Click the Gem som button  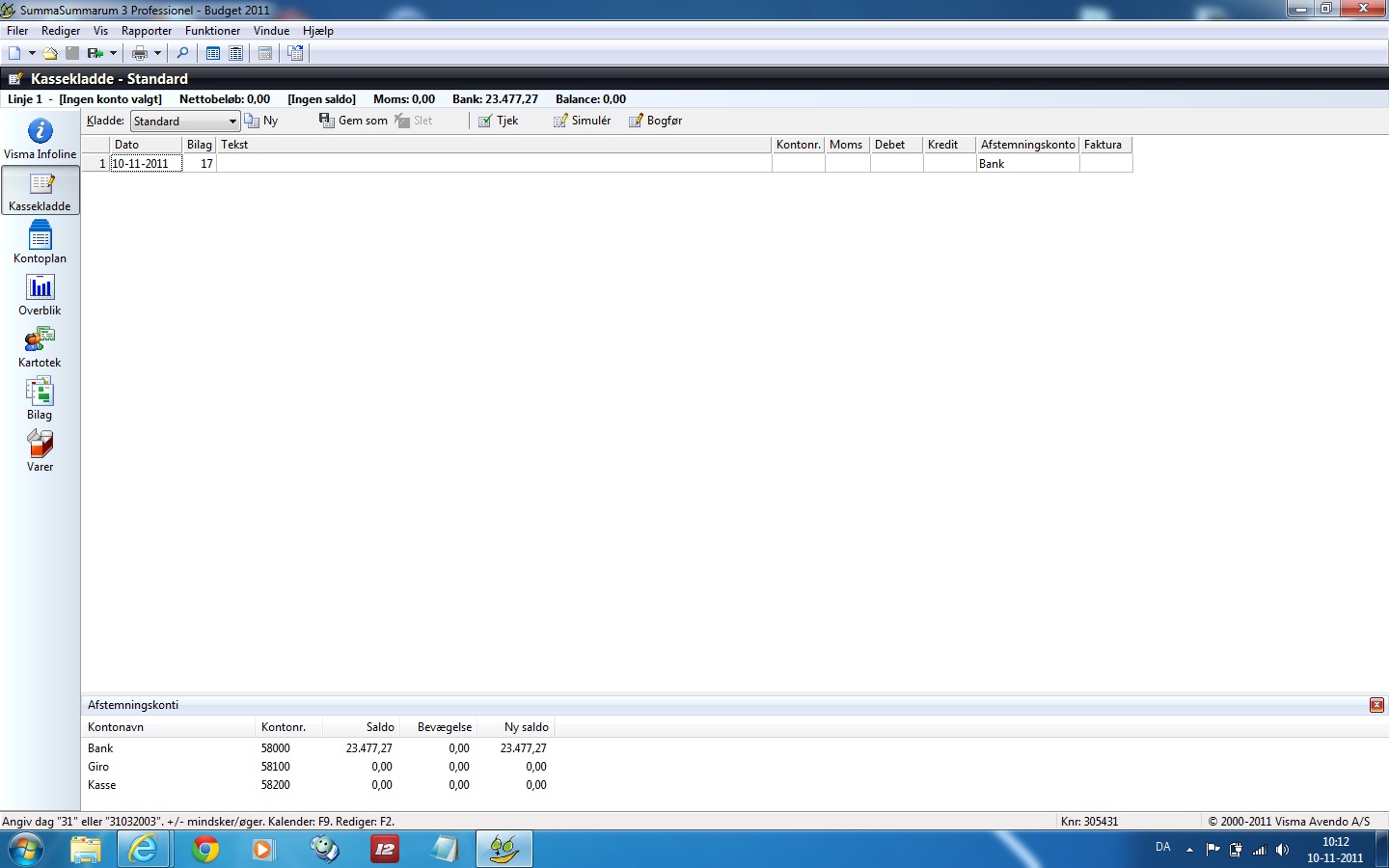pos(353,121)
